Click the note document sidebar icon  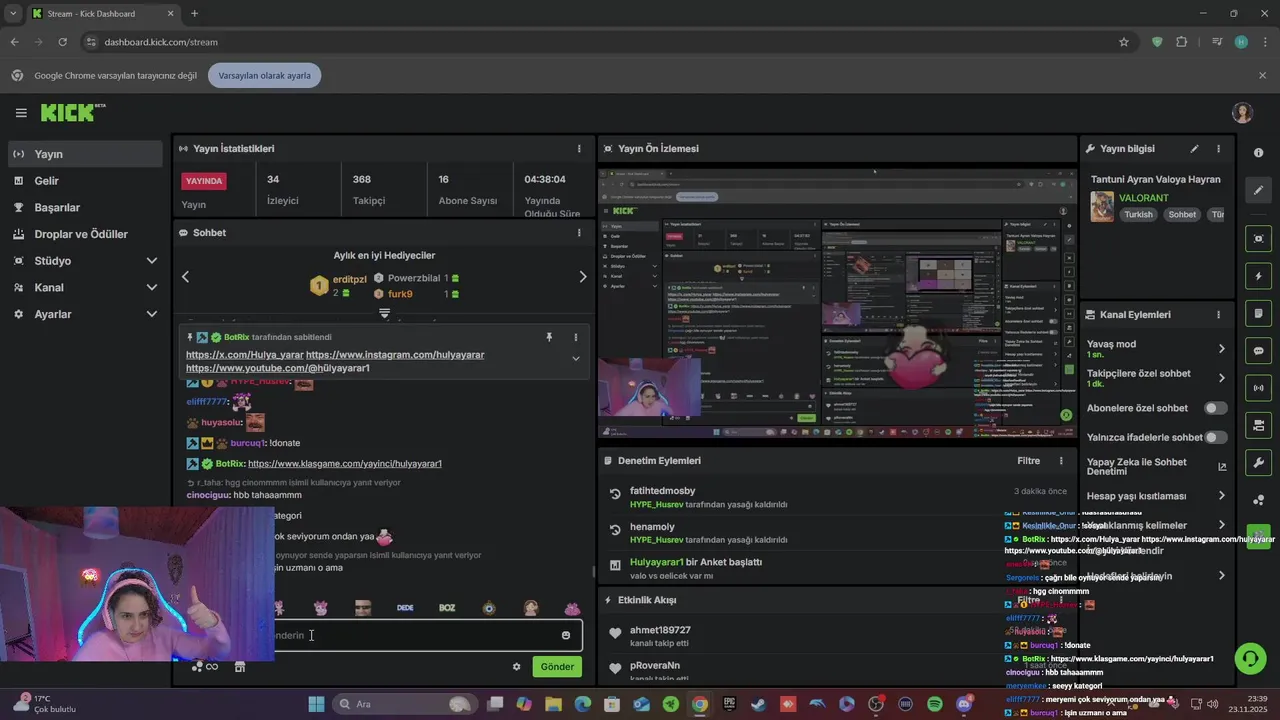1258,314
